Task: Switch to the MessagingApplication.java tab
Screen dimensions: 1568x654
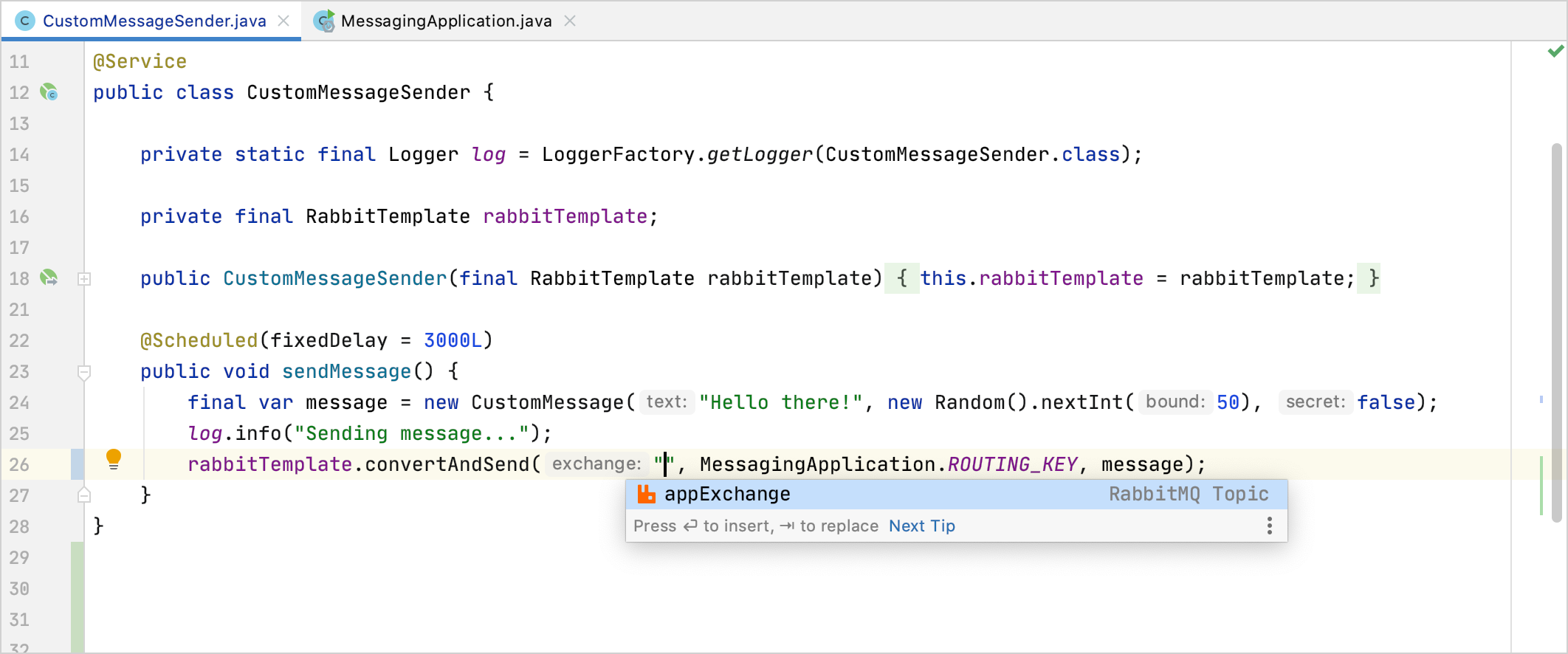Action: tap(446, 21)
